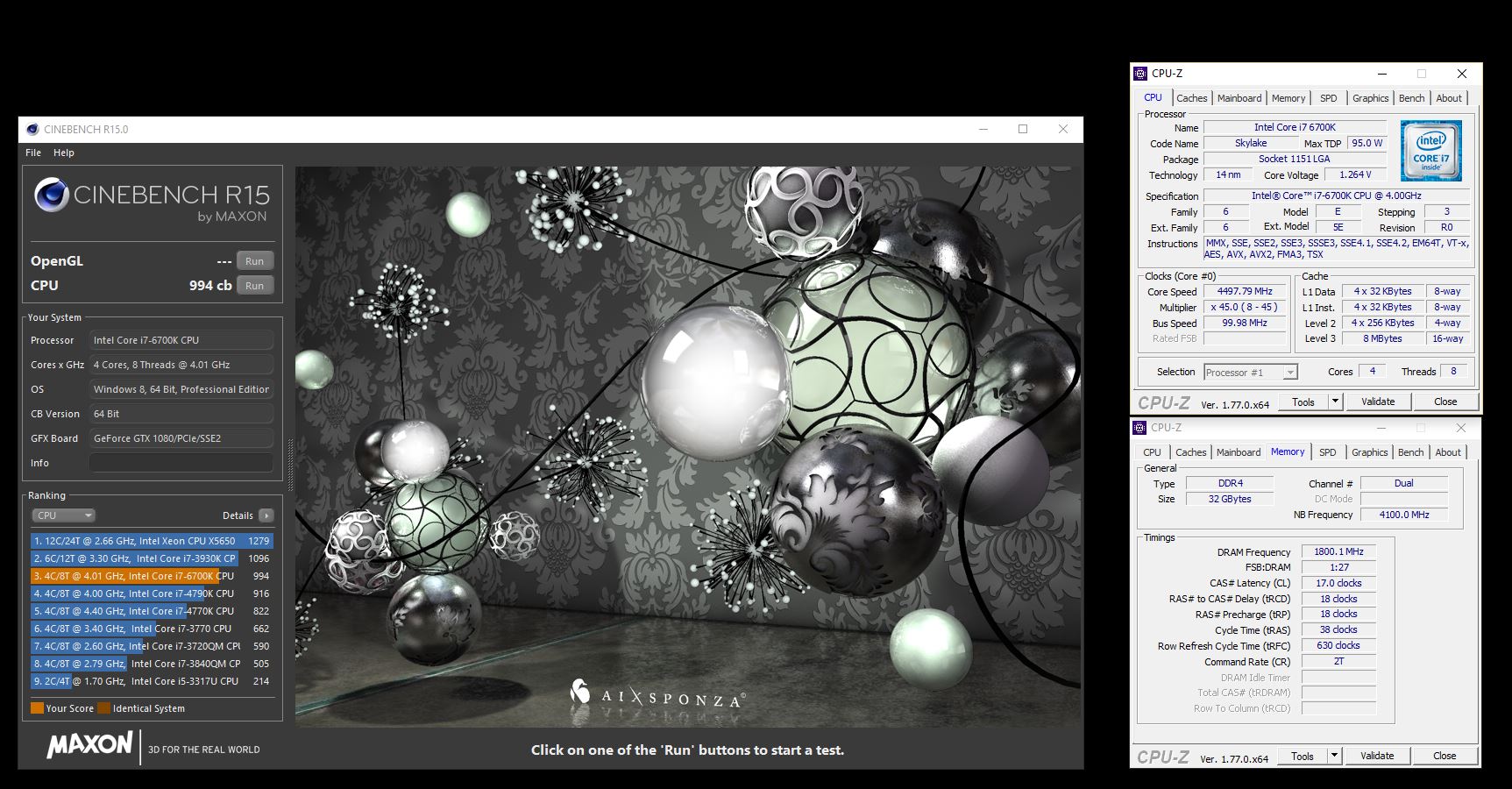This screenshot has width=1512, height=789.
Task: Click the MAXON logo at bottom
Action: [x=89, y=746]
